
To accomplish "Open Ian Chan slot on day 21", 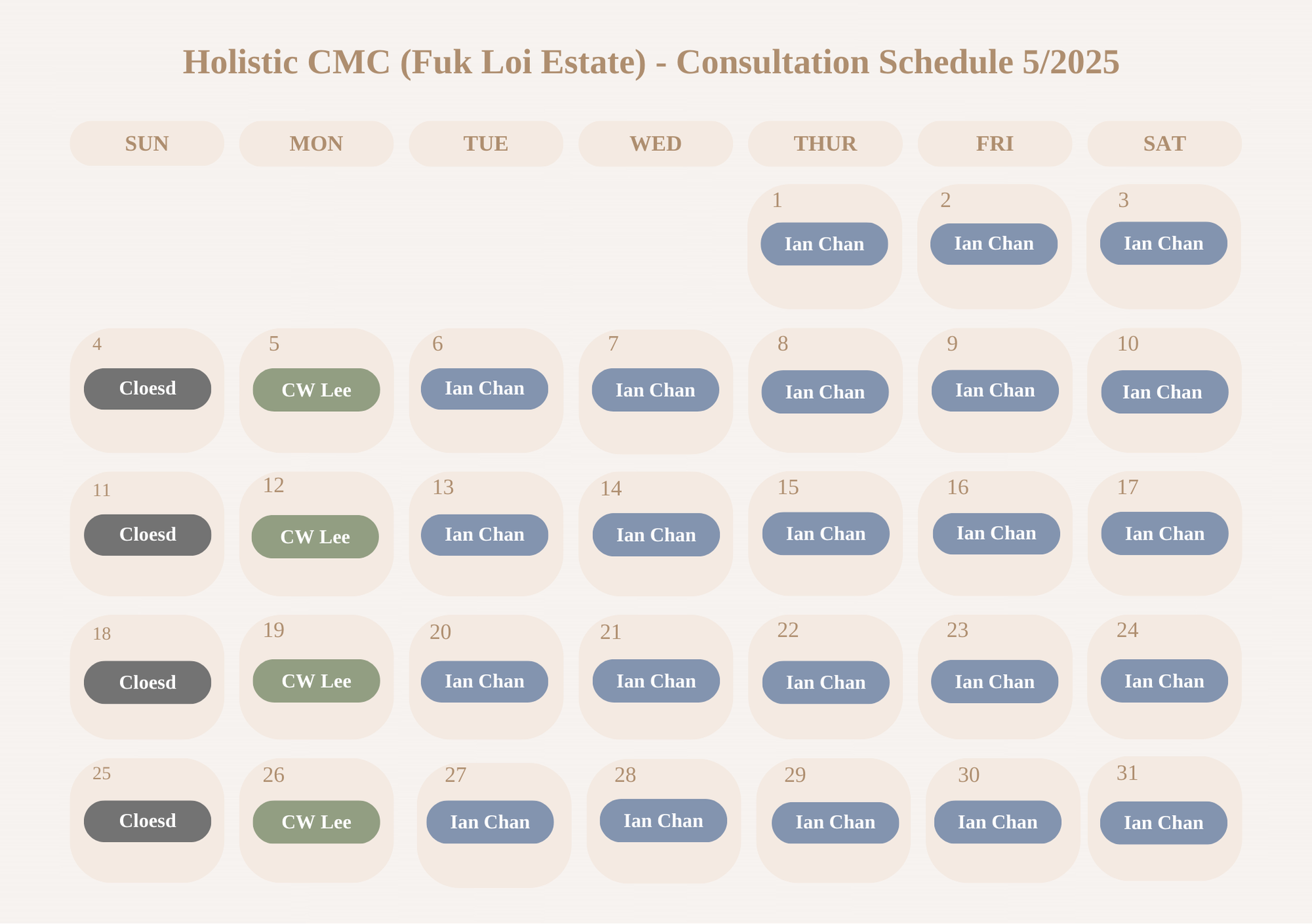I will pyautogui.click(x=656, y=681).
